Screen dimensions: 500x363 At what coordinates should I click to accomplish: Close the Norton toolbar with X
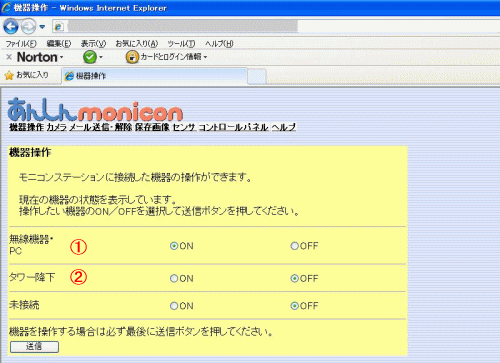(x=9, y=57)
